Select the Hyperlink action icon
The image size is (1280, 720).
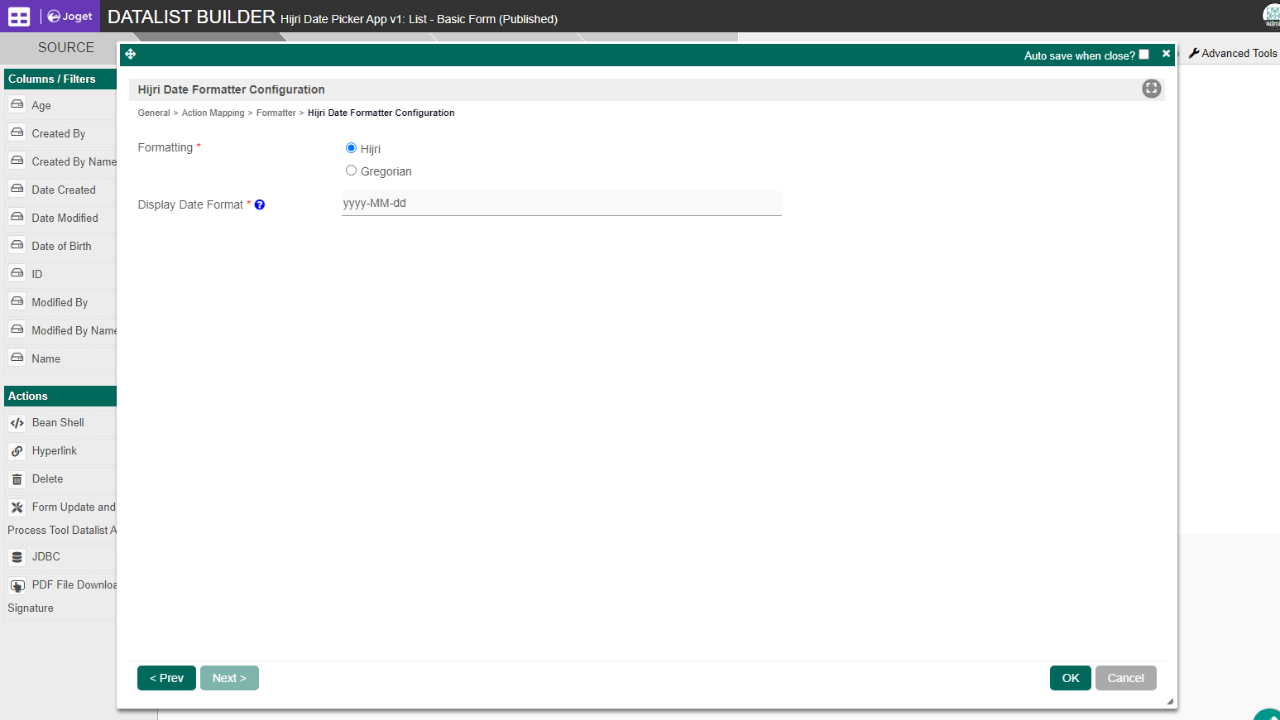[x=17, y=451]
